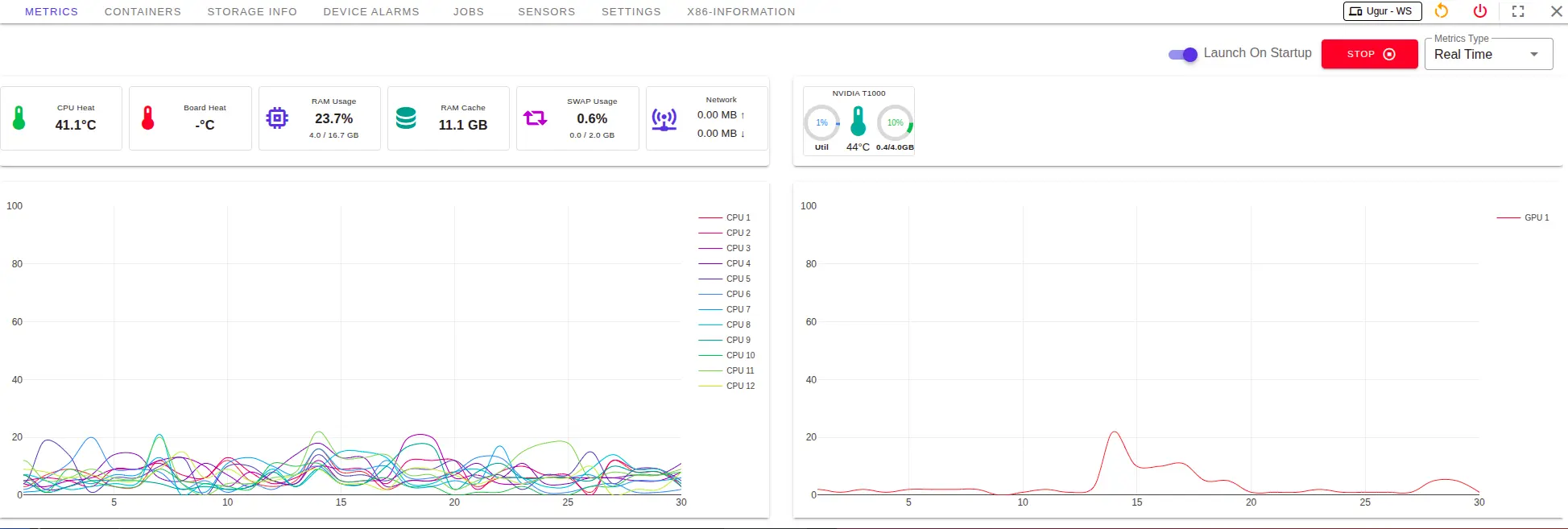Switch to the Containers tab
Viewport: 1568px width, 529px height.
(x=143, y=12)
